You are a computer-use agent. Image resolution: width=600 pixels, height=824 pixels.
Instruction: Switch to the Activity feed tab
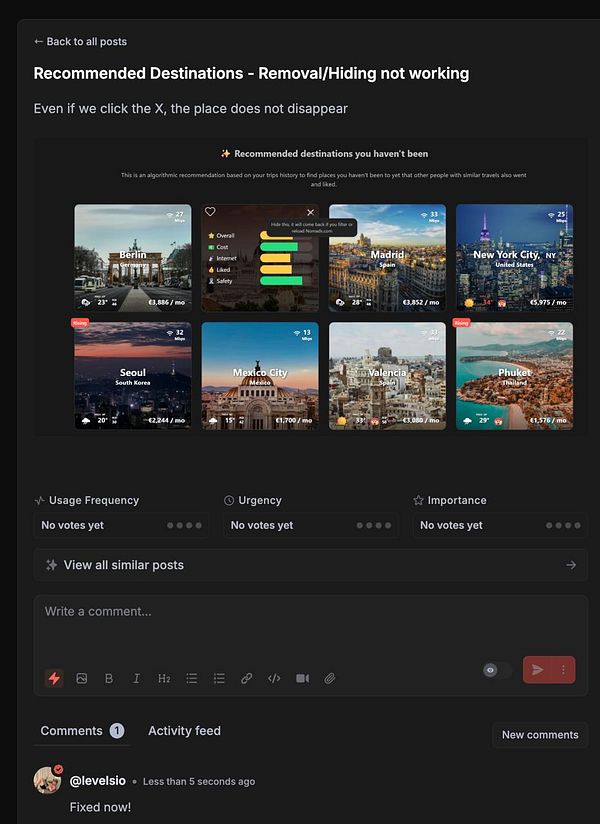point(184,730)
